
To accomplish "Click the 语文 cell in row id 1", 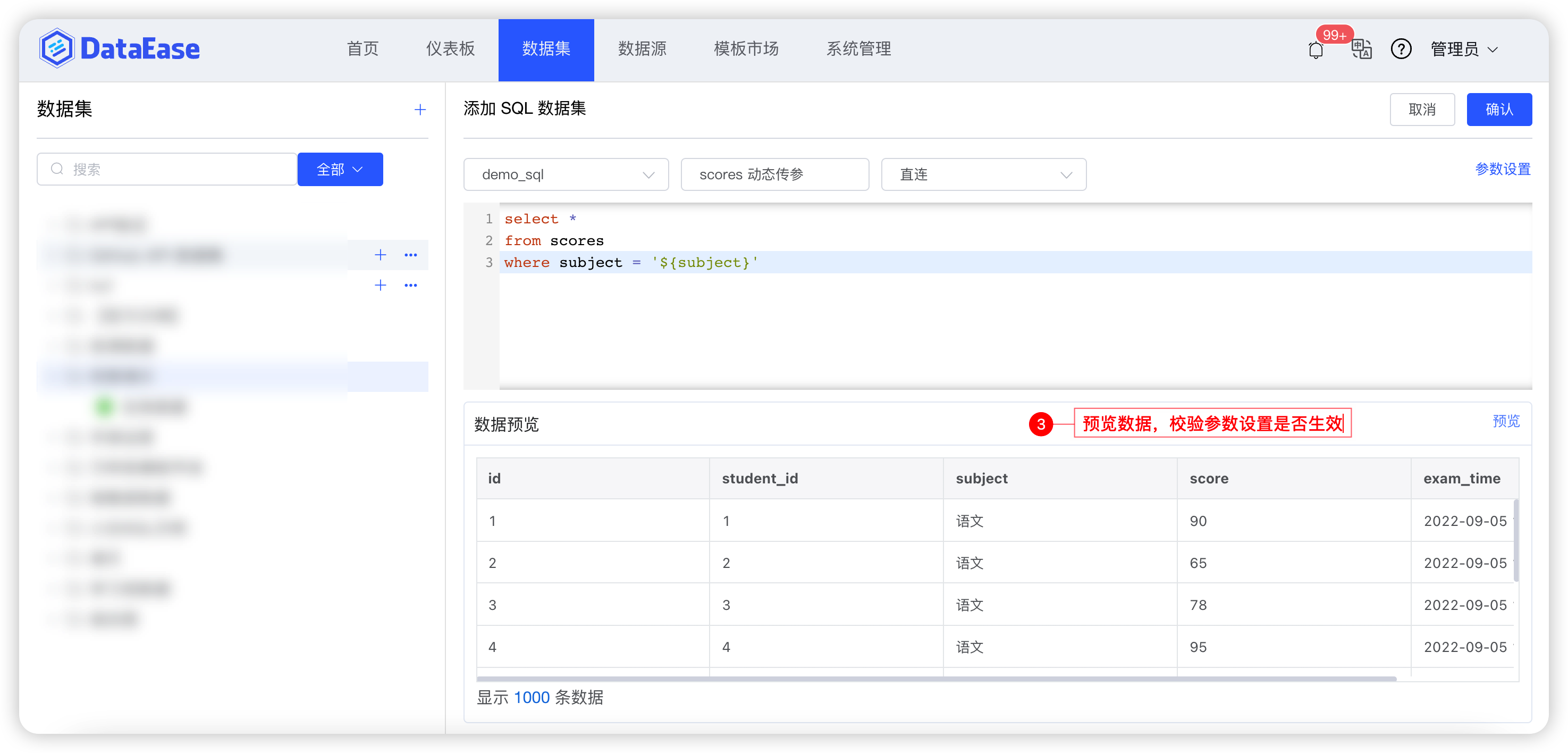I will pos(1060,521).
